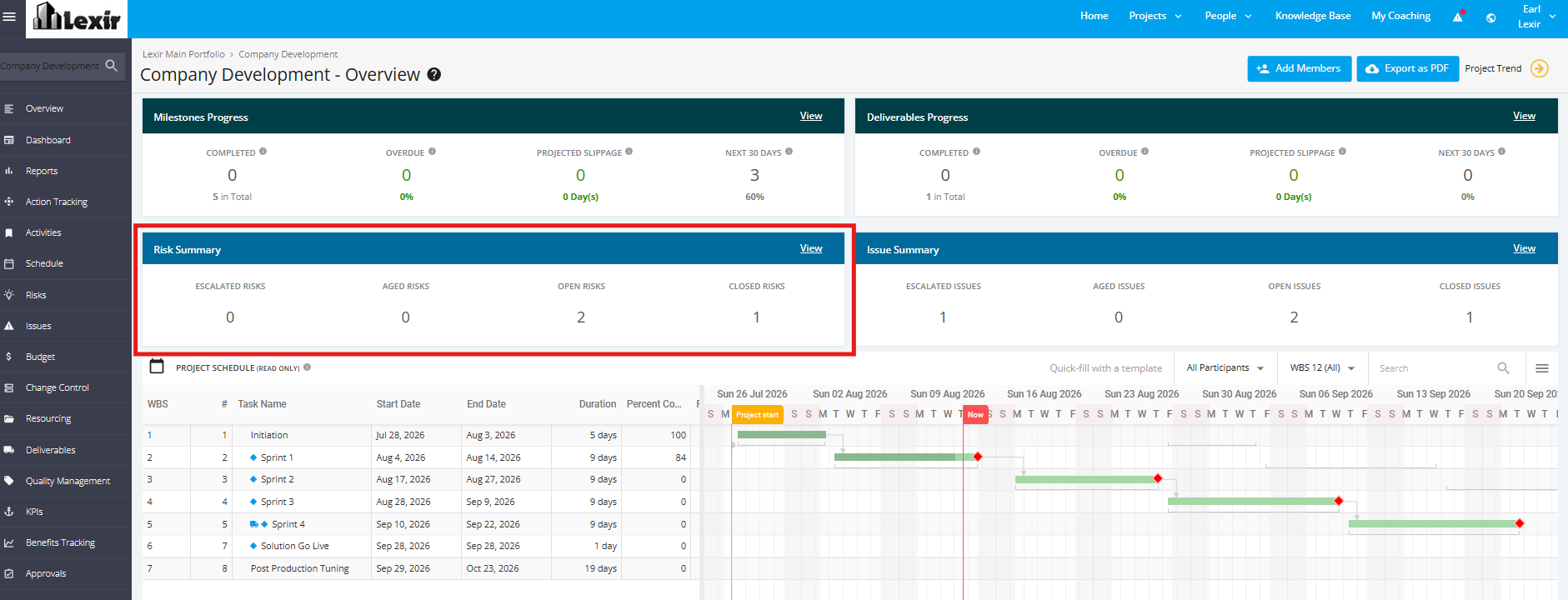Open the Earl Lexir user dropdown
The image size is (1568, 600).
pos(1536,17)
